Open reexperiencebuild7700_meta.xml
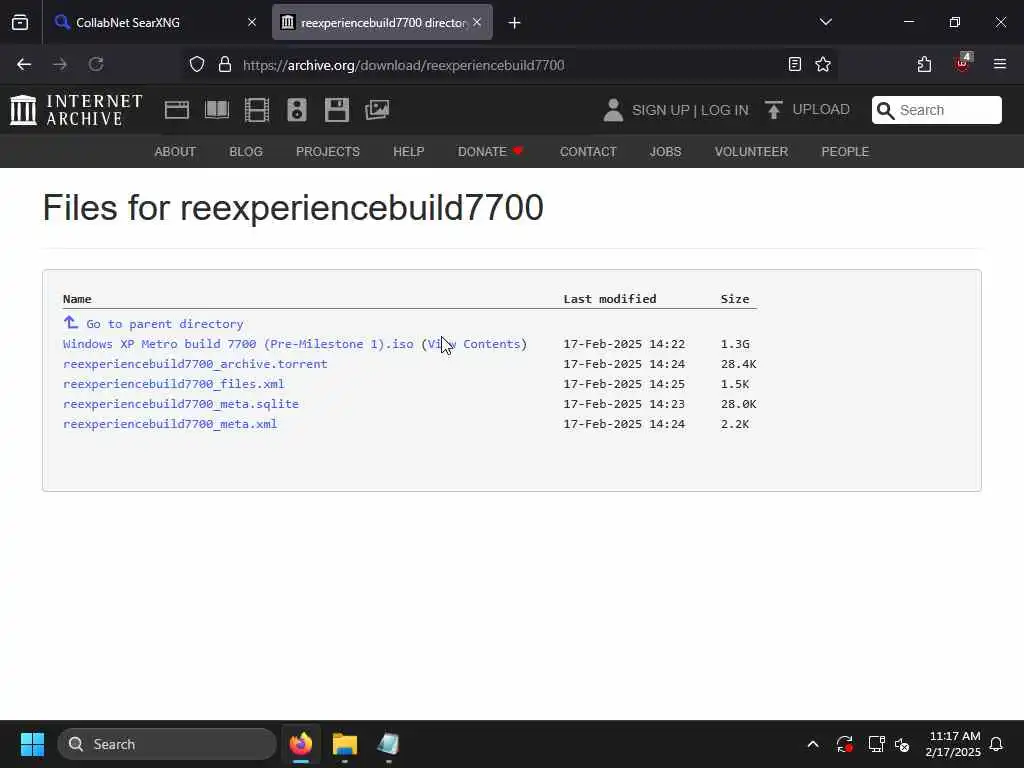 (170, 424)
